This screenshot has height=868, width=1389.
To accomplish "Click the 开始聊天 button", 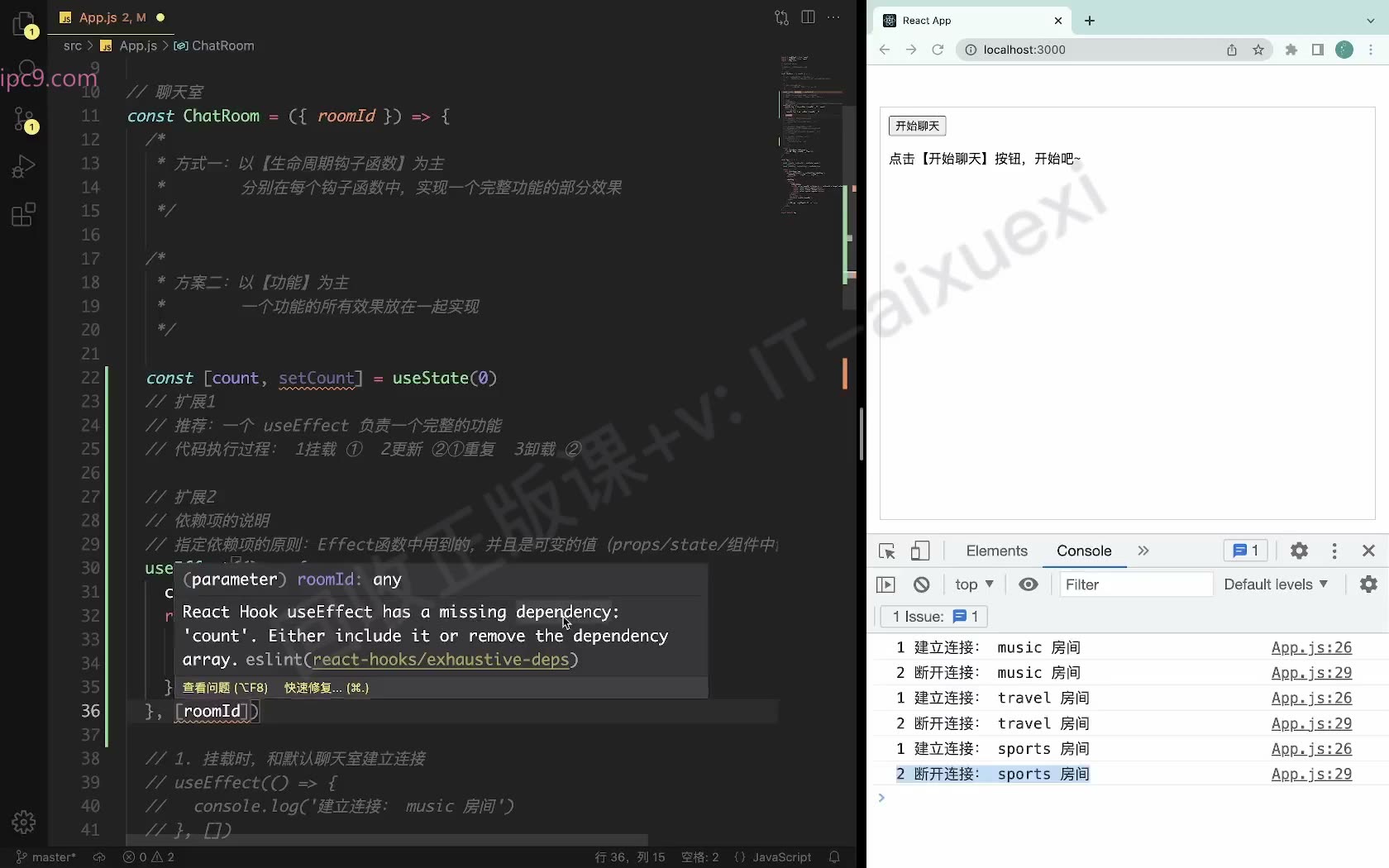I will [x=917, y=126].
